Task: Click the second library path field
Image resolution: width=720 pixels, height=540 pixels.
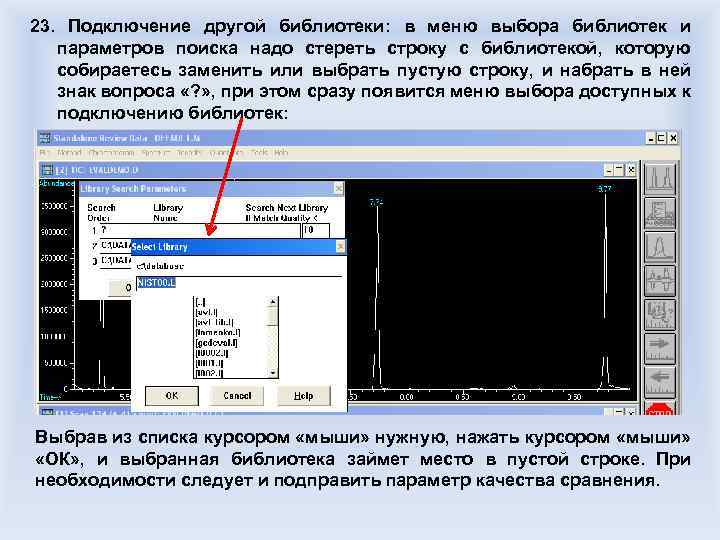Action: (115, 246)
